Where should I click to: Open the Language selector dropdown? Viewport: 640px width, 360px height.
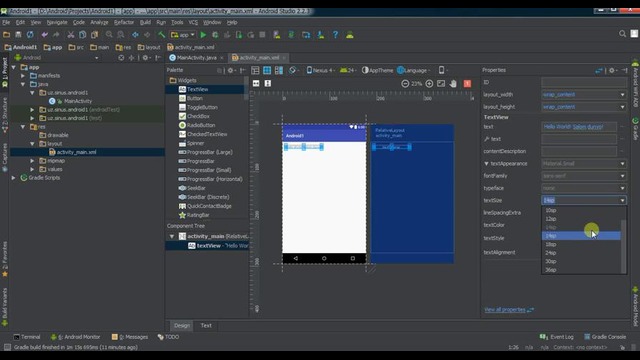(414, 70)
